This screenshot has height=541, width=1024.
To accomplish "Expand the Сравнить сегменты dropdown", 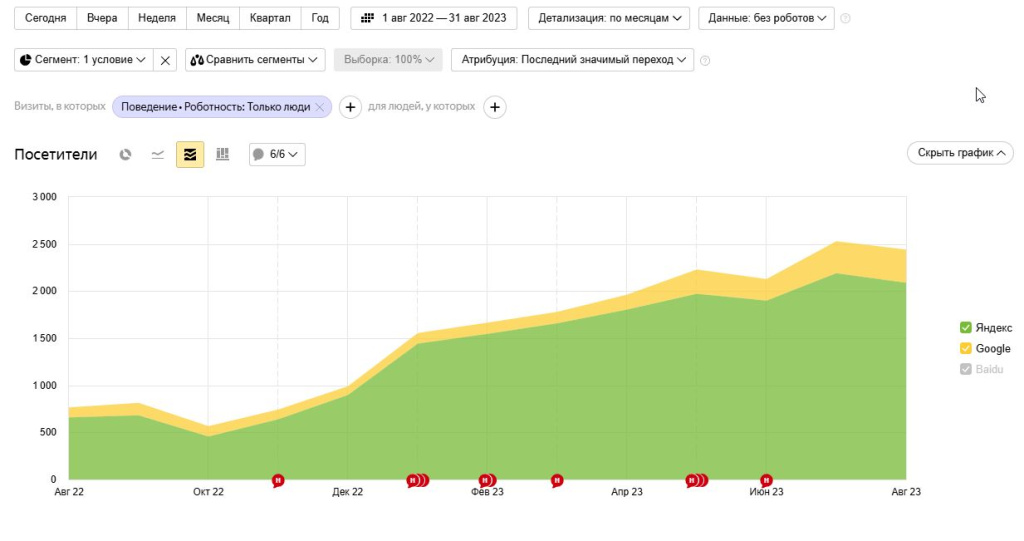I will [255, 60].
